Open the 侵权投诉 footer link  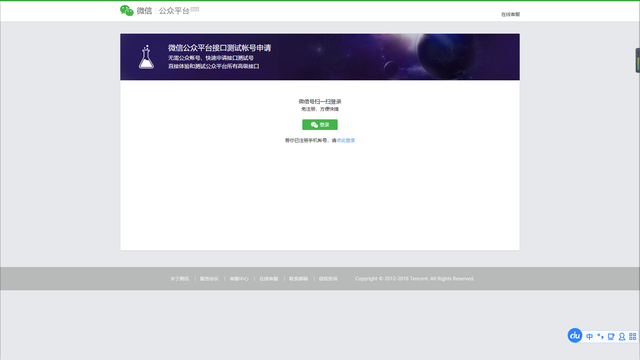click(x=328, y=279)
